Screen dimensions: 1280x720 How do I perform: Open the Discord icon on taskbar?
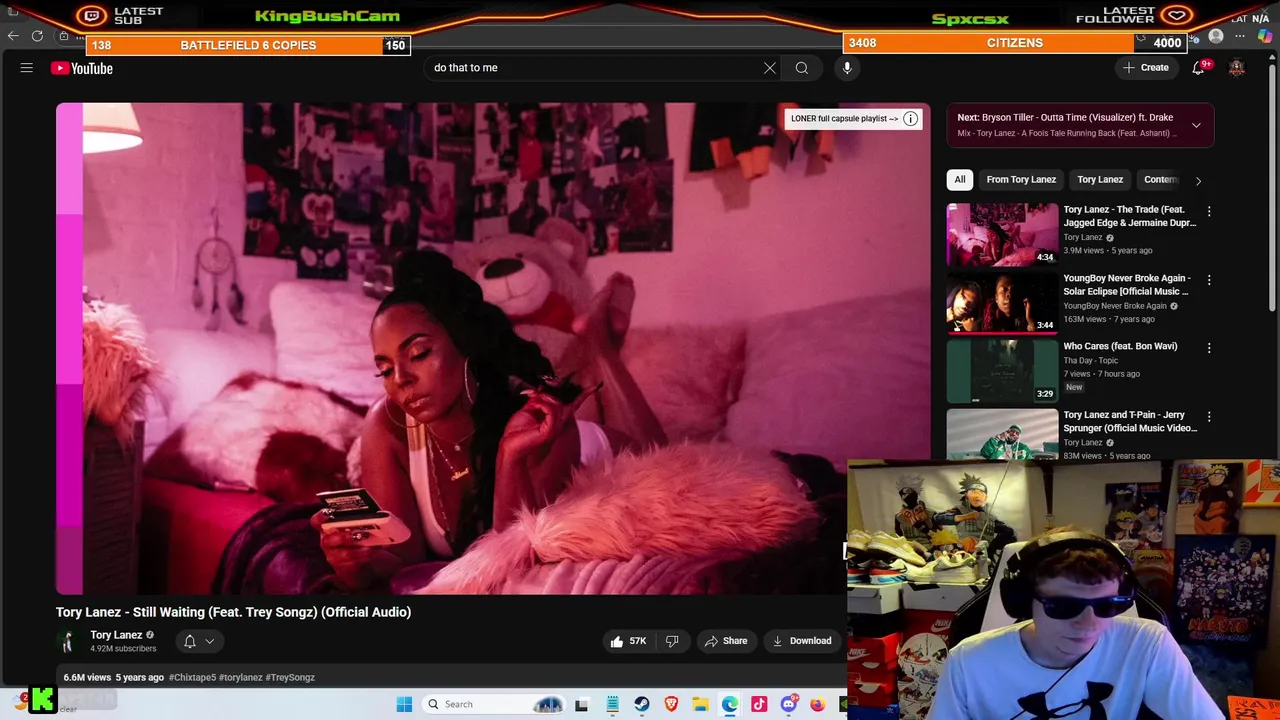[x=789, y=704]
